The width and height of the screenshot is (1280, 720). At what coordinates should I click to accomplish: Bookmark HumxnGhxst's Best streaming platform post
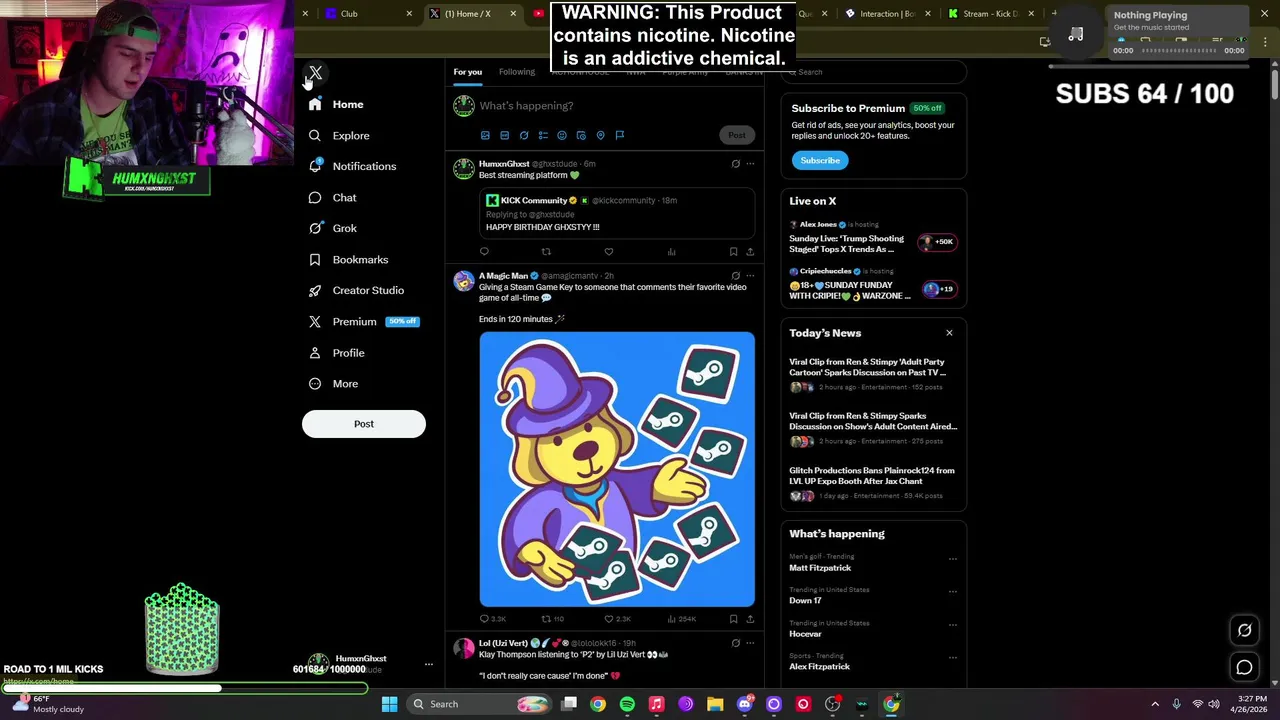coord(733,252)
